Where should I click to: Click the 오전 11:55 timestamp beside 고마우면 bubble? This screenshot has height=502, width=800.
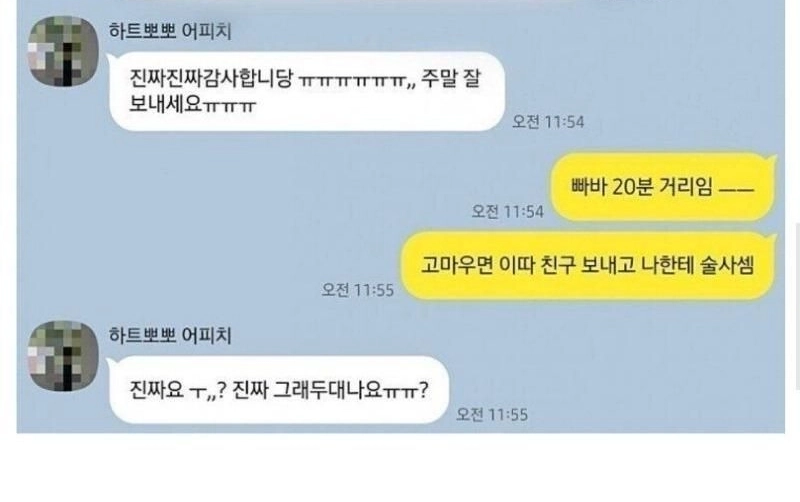click(x=358, y=290)
